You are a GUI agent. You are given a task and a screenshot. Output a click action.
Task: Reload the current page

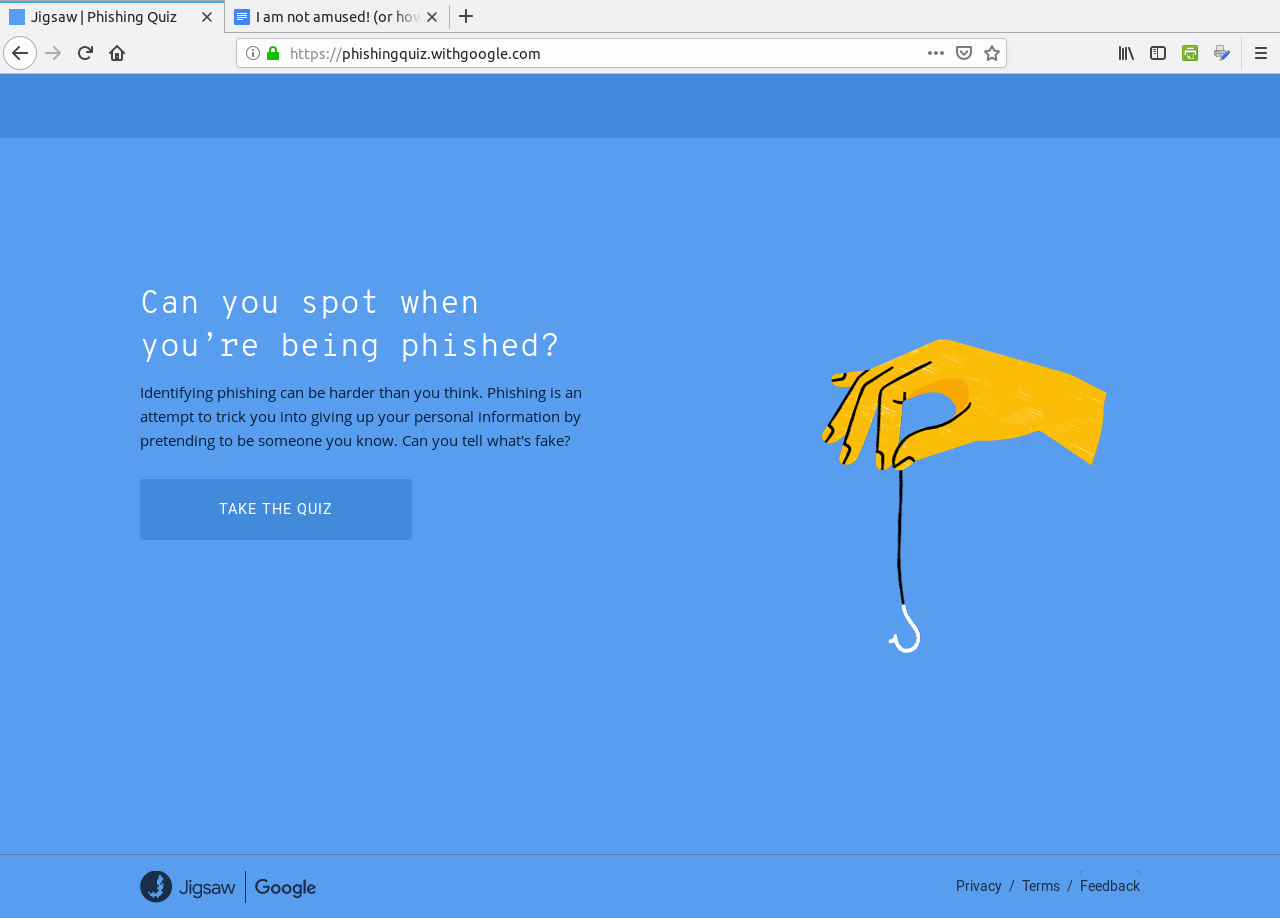(x=85, y=53)
